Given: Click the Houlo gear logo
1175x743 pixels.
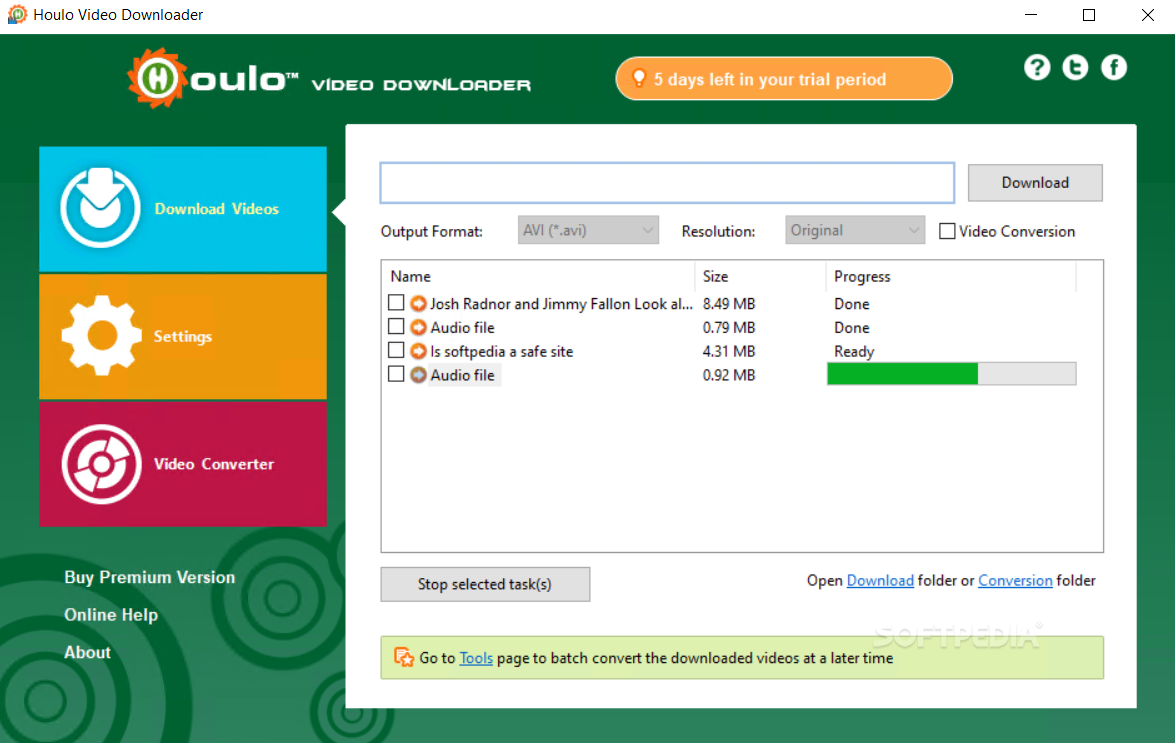Looking at the screenshot, I should 157,78.
